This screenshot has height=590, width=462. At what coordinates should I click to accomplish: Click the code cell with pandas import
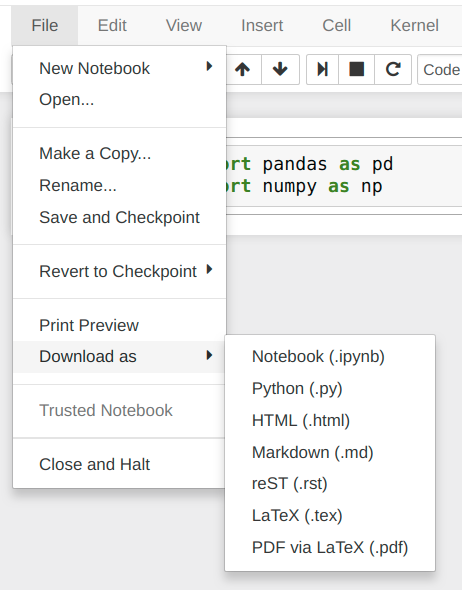click(x=344, y=175)
